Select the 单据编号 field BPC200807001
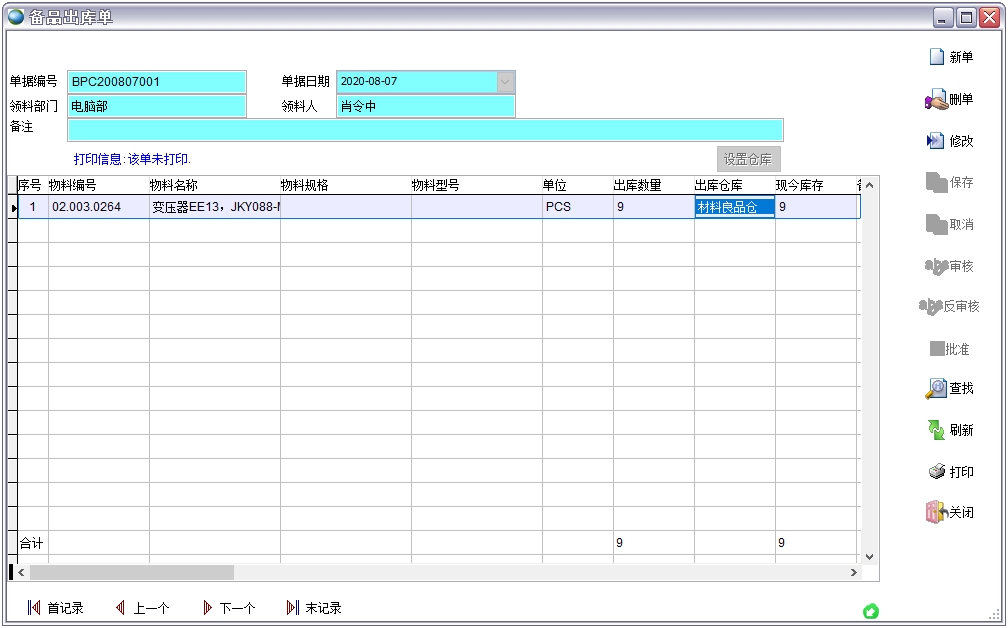The image size is (1008, 628). [156, 82]
